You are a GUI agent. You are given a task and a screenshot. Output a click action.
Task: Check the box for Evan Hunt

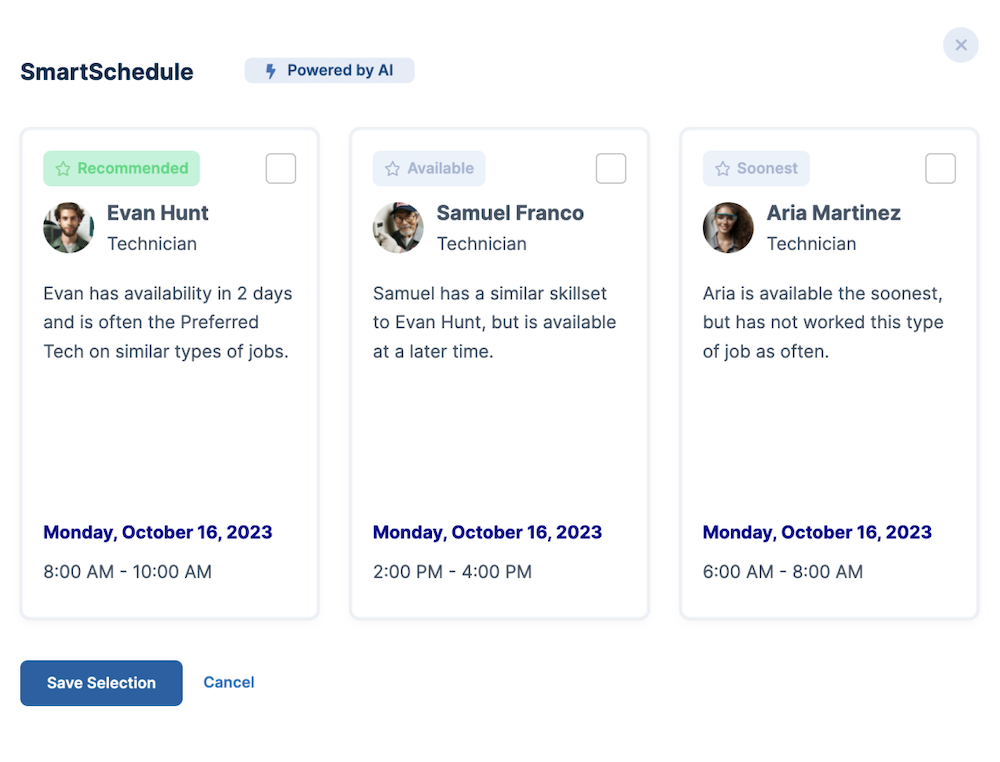click(281, 169)
